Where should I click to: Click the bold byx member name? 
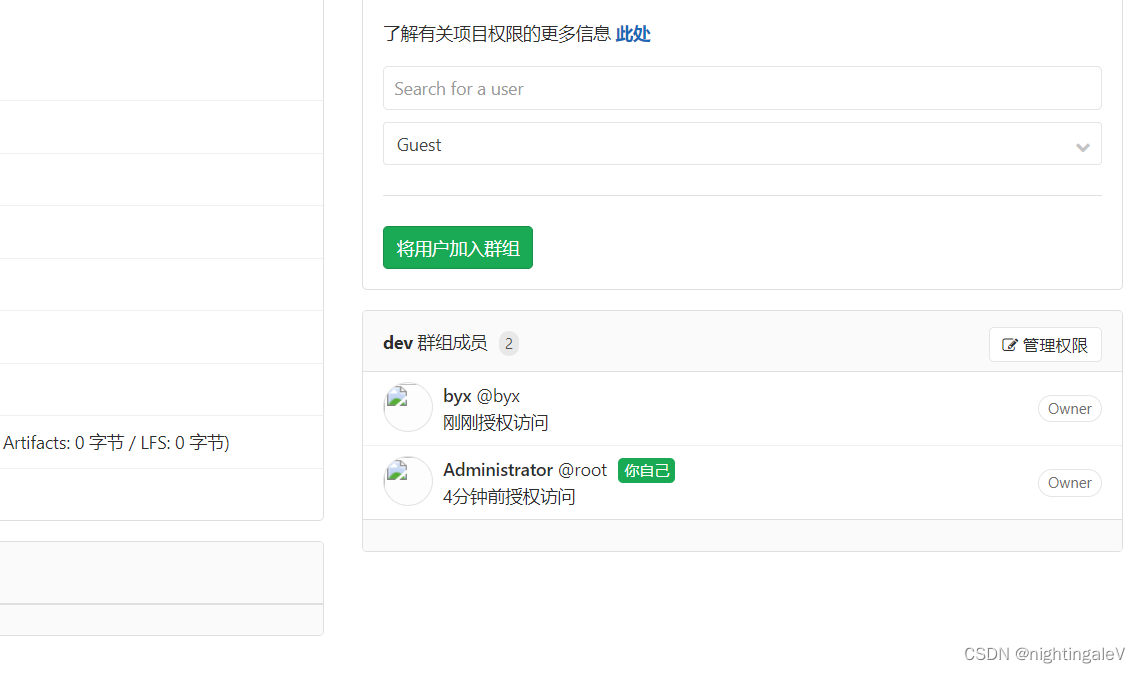tap(456, 395)
